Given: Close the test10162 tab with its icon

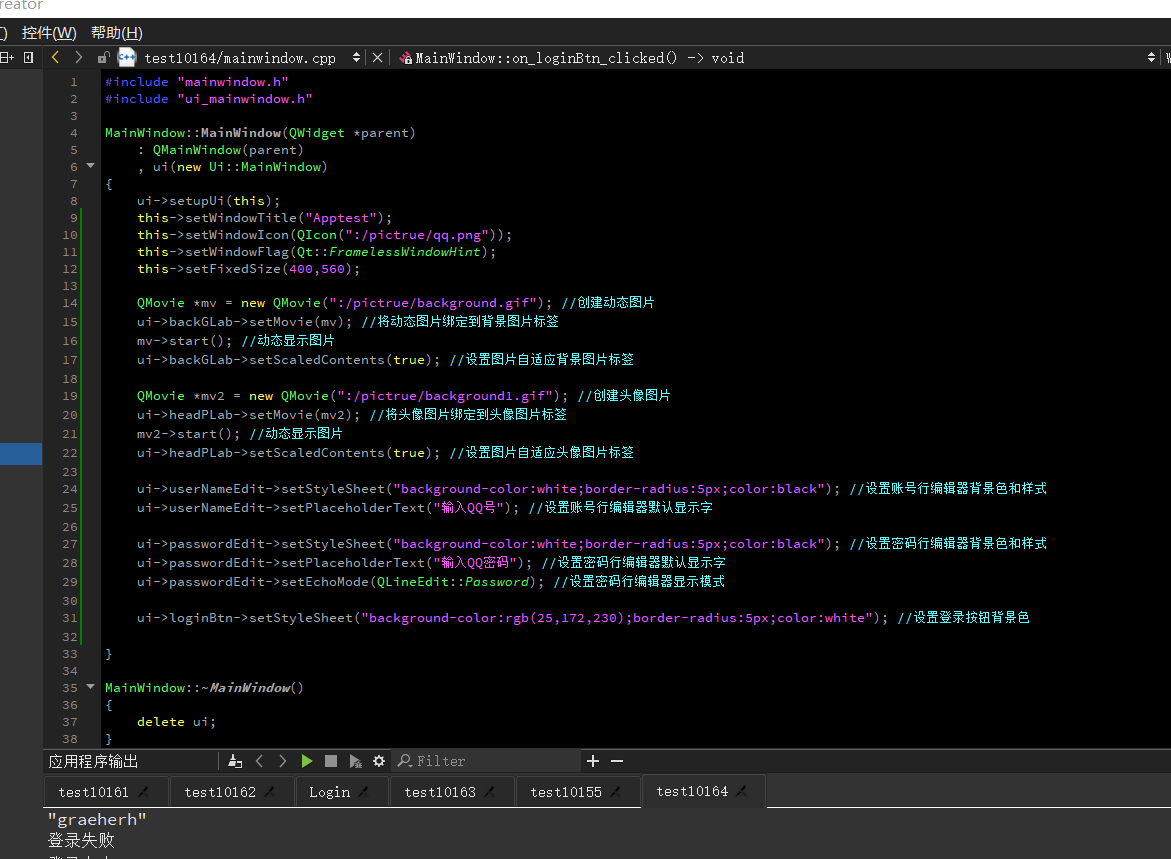Looking at the screenshot, I should point(270,792).
